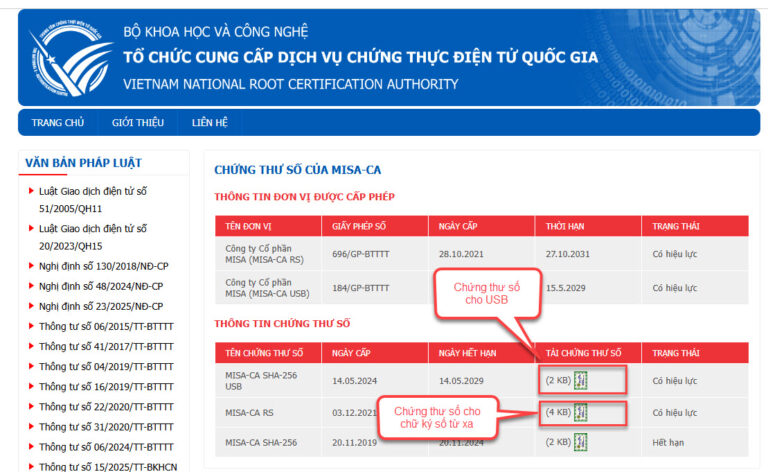Click the THÔNG TIN ĐƠN VỊ ĐƯỢC CẤP PHÉP heading
This screenshot has height=472, width=768.
coord(304,197)
